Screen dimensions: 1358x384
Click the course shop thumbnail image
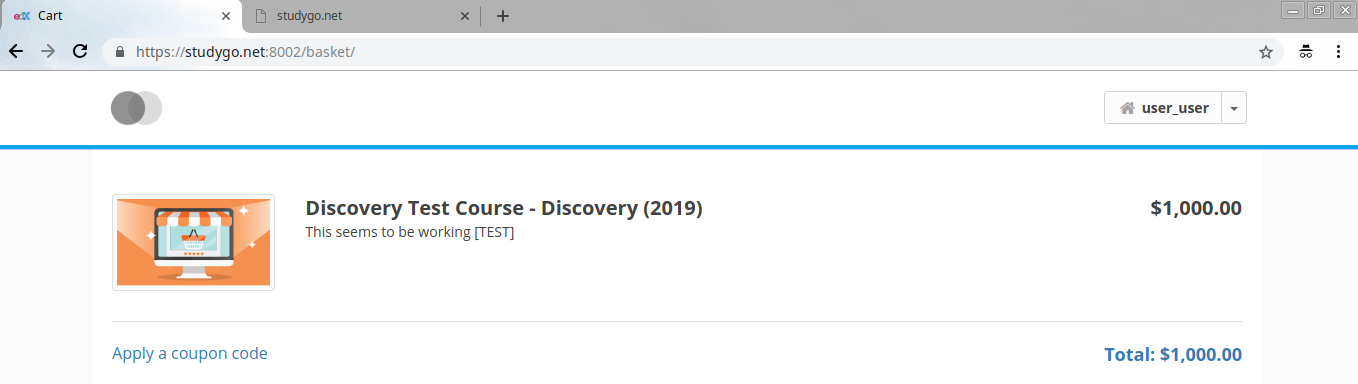(193, 242)
